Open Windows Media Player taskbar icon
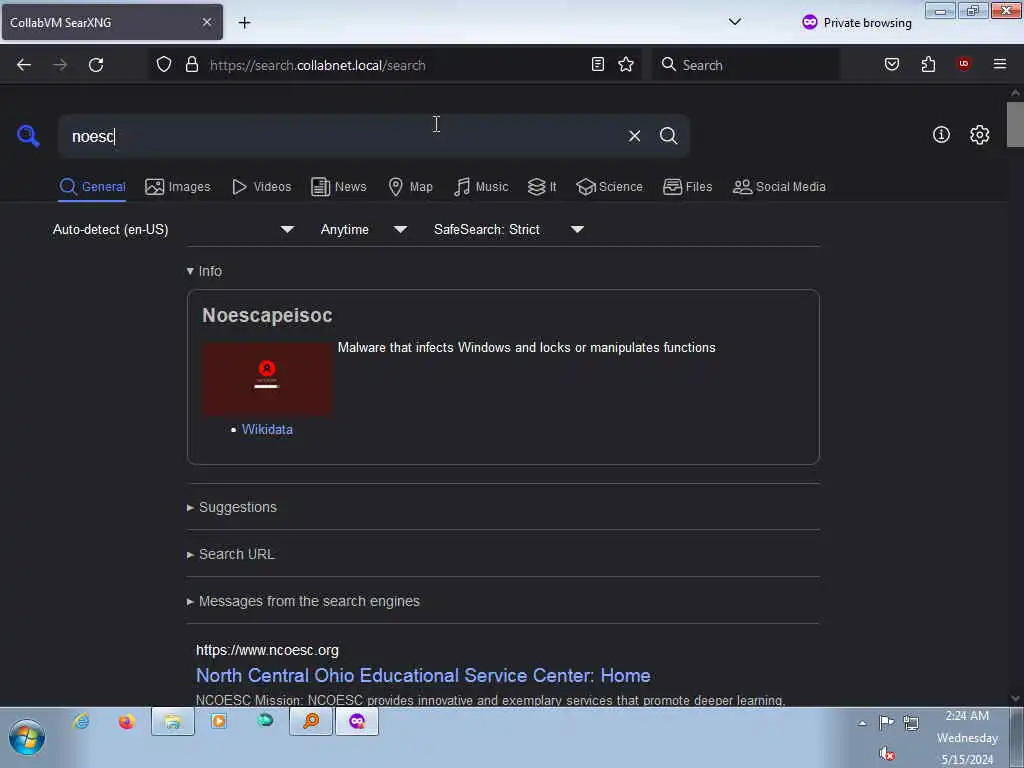The height and width of the screenshot is (768, 1024). pos(219,722)
